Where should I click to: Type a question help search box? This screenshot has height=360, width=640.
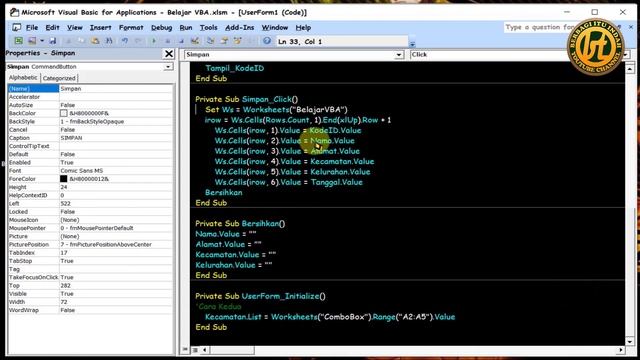click(x=541, y=27)
